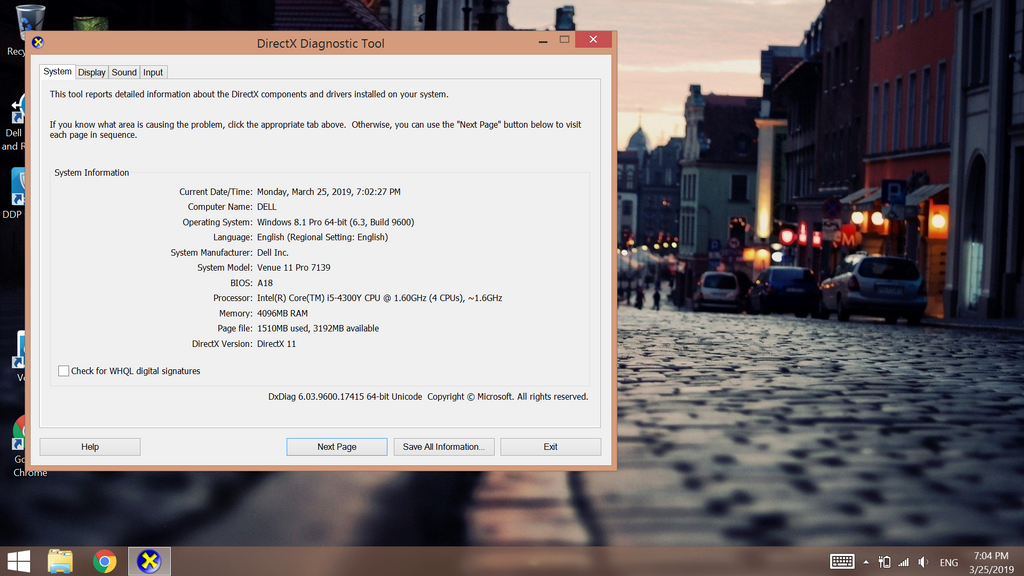Click the Language value English
Viewport: 1024px width, 576px height.
(323, 237)
